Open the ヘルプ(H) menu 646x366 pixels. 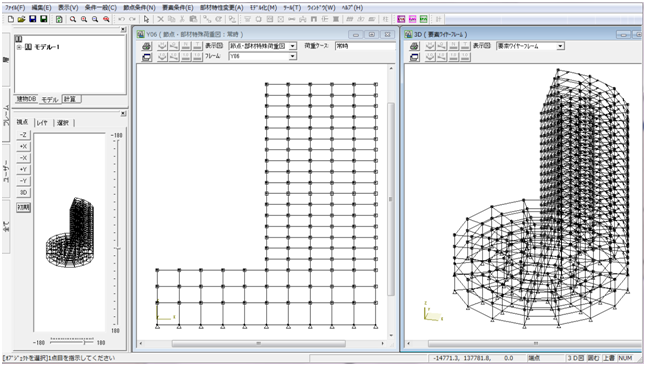click(352, 7)
